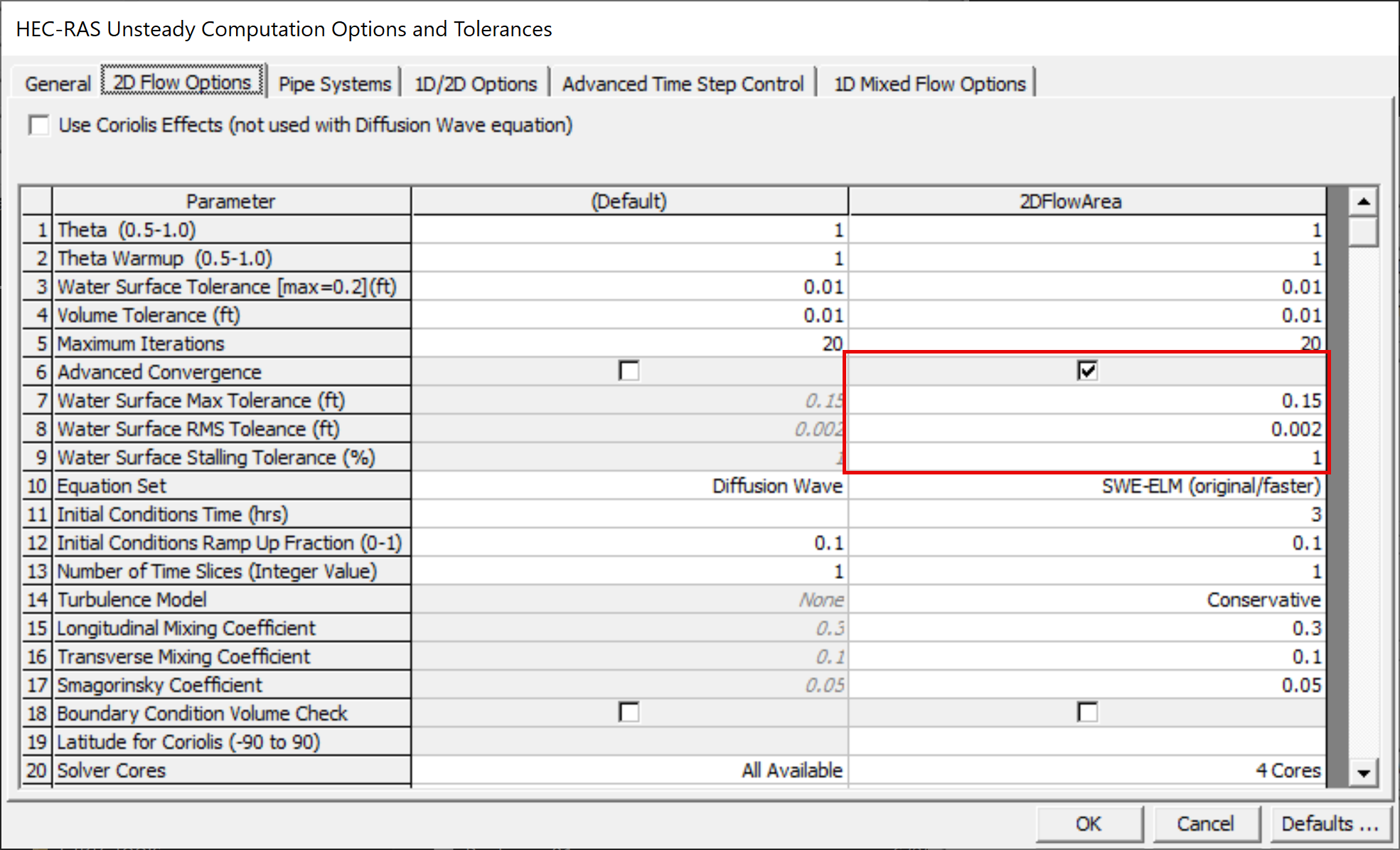Open Solver Cores All Available cell
This screenshot has height=850, width=1400.
pos(629,770)
